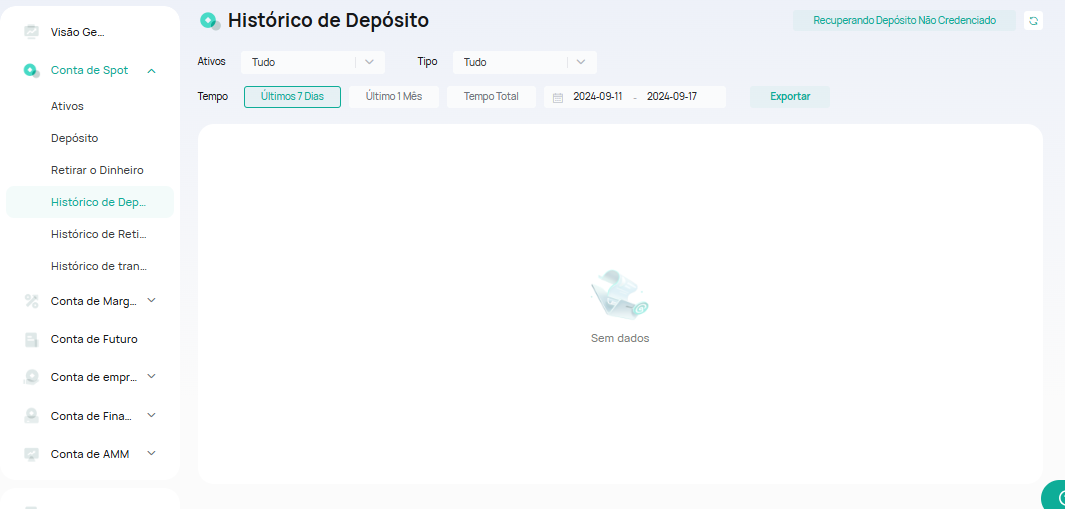The height and width of the screenshot is (509, 1065).
Task: Click the Conta de Finanças icon
Action: [32, 415]
